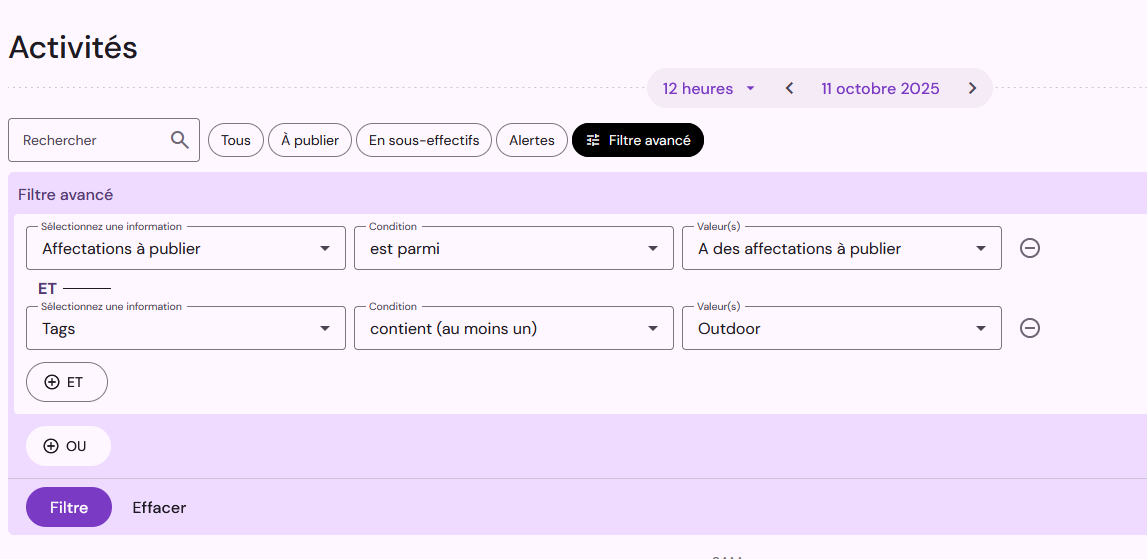Select the Alertes filter chip
Screen dimensions: 1147x559
[532, 140]
